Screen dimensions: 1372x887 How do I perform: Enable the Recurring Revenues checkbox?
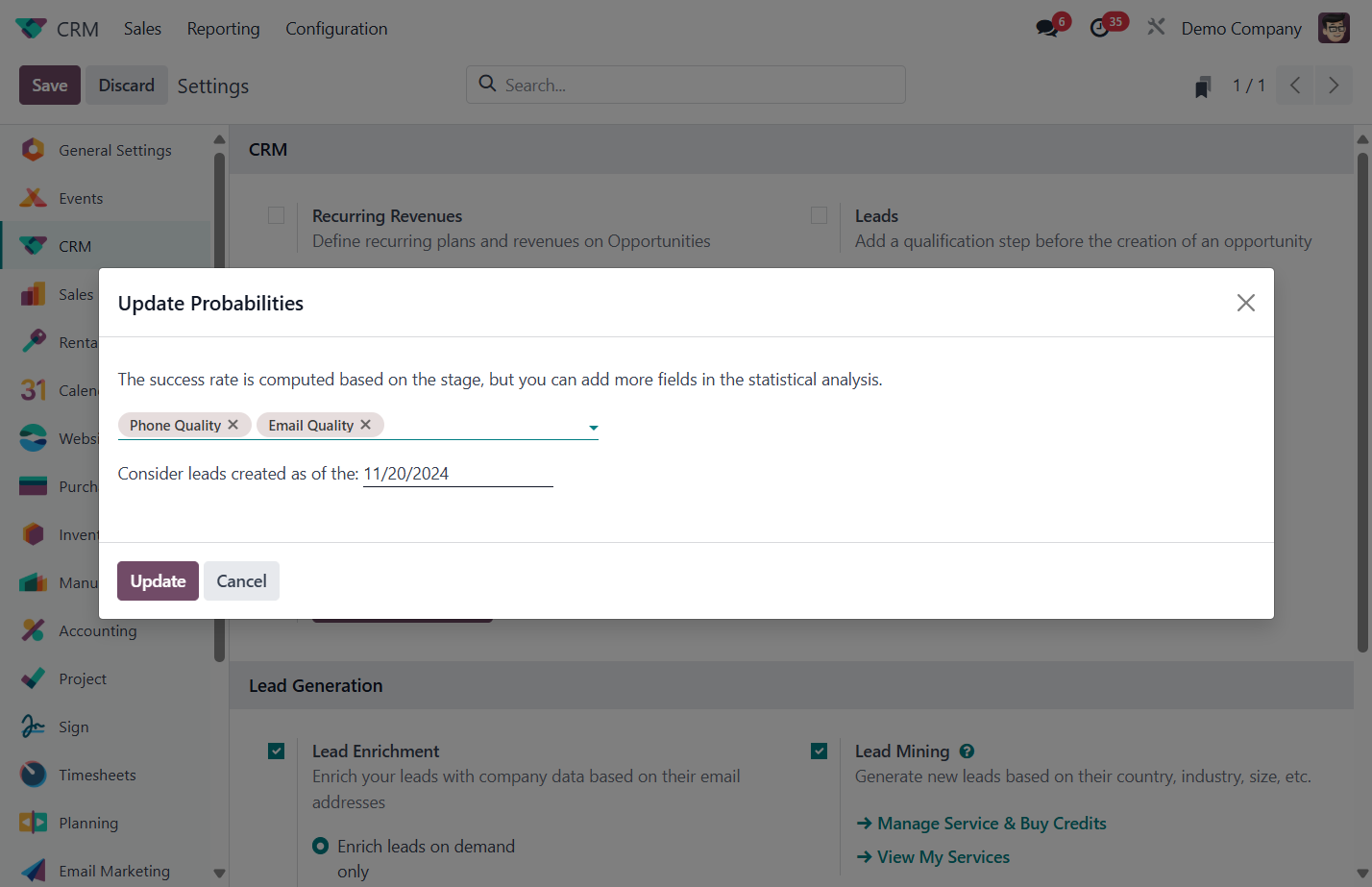tap(277, 215)
